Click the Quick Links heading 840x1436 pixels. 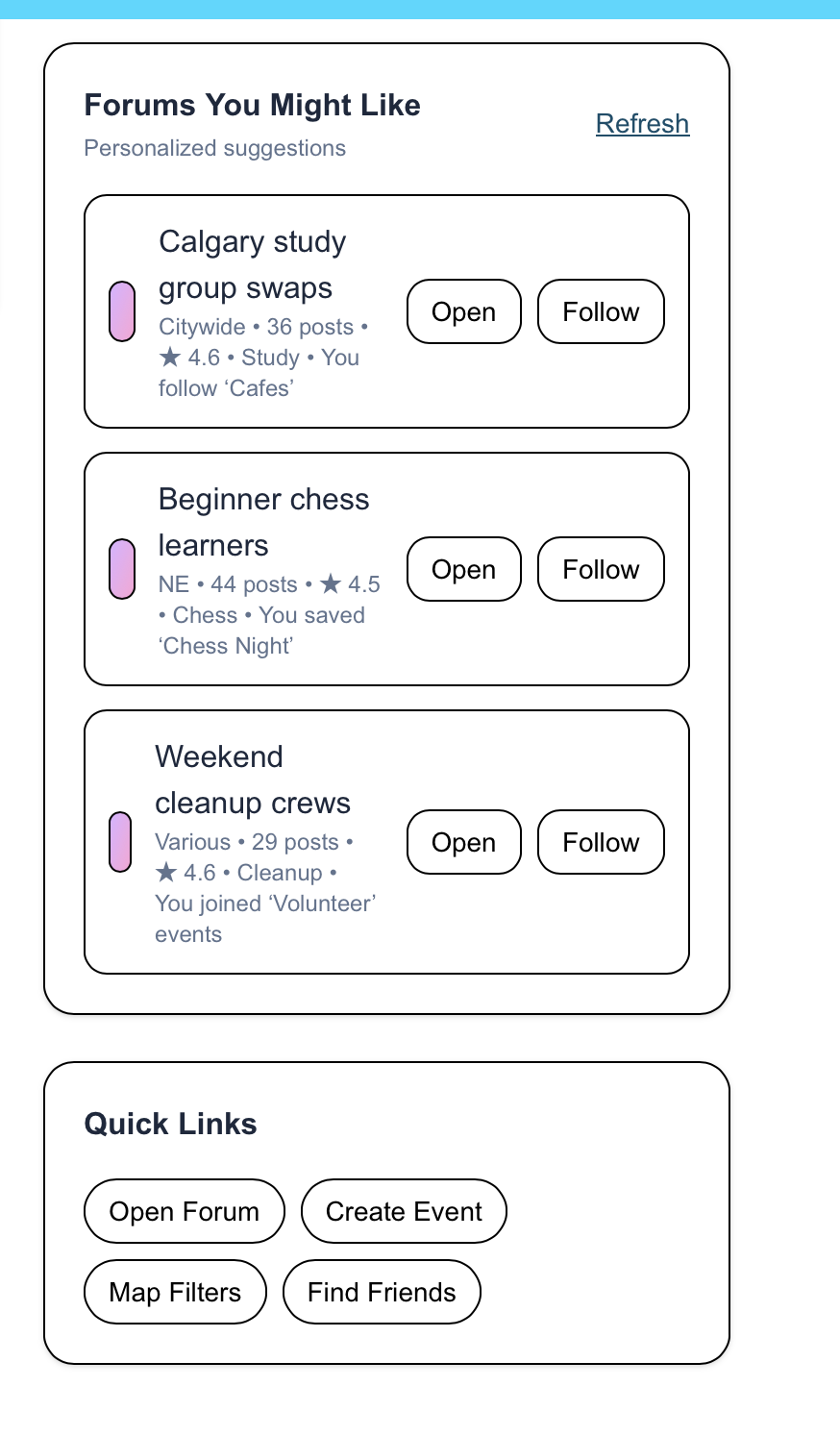[x=171, y=1124]
